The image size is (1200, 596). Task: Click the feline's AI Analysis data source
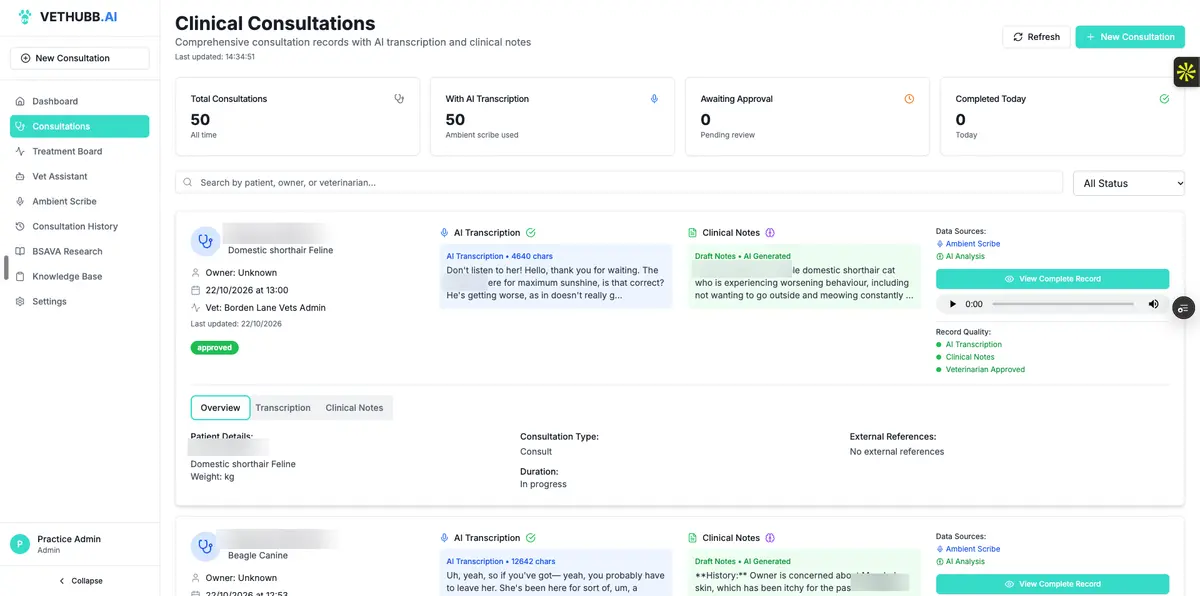pyautogui.click(x=960, y=257)
